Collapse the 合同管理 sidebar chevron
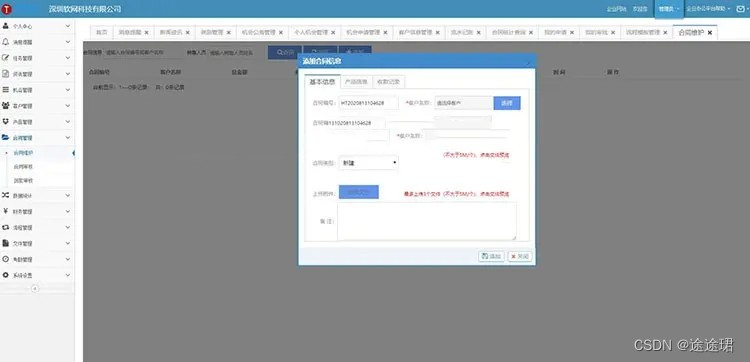 [68, 138]
